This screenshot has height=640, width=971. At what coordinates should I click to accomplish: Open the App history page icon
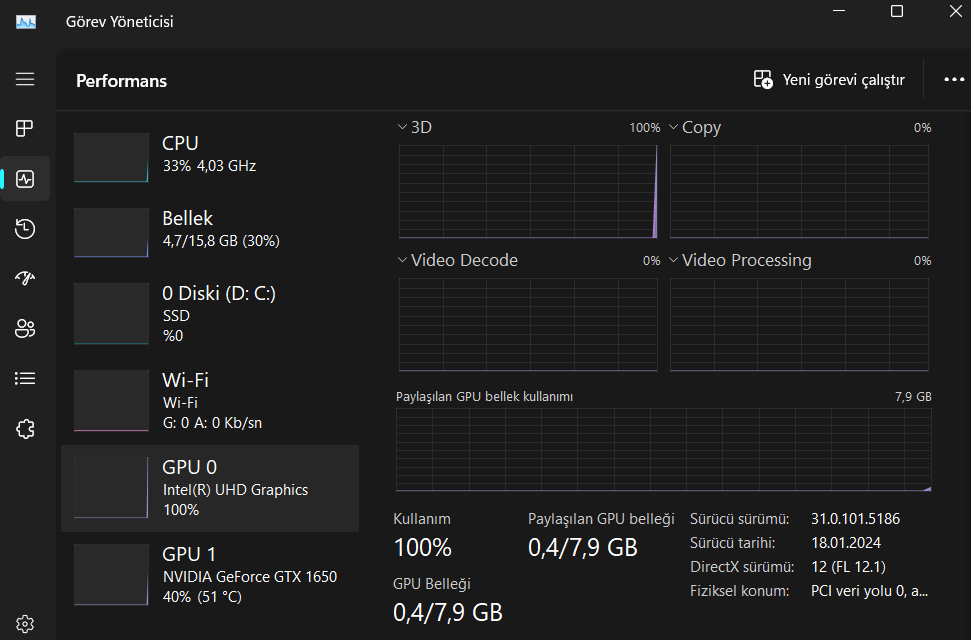tap(25, 229)
